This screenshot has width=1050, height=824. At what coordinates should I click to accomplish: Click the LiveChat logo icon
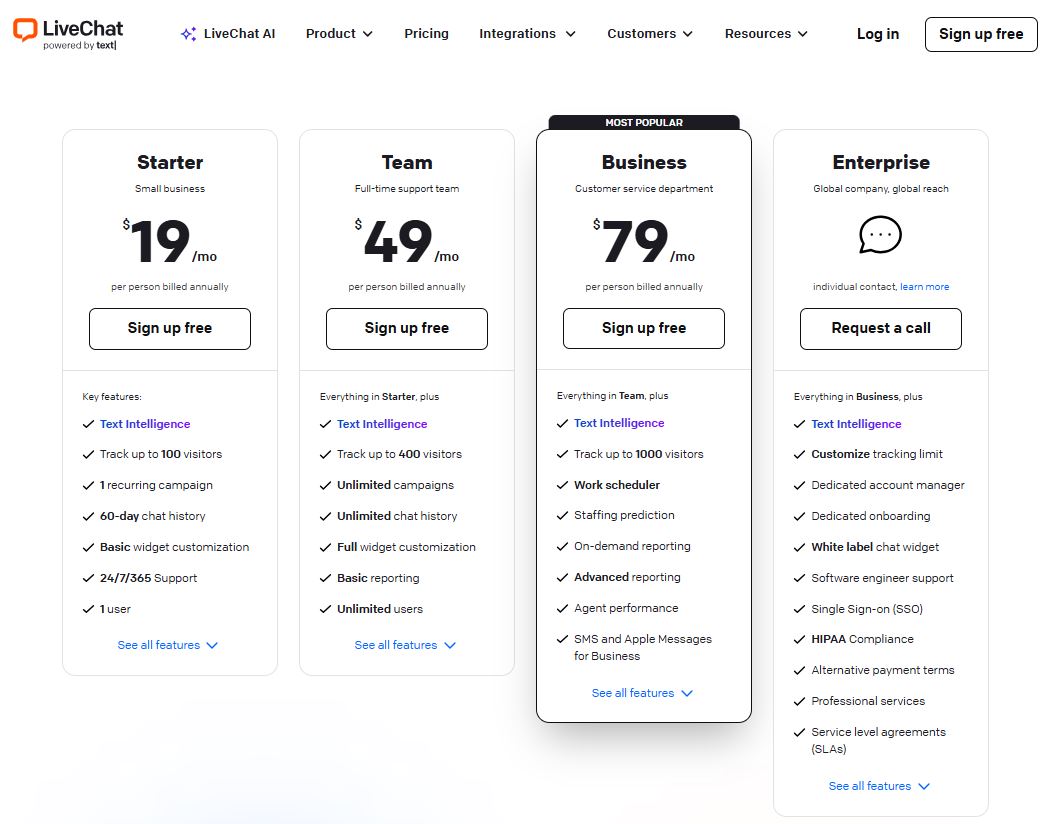pos(25,30)
